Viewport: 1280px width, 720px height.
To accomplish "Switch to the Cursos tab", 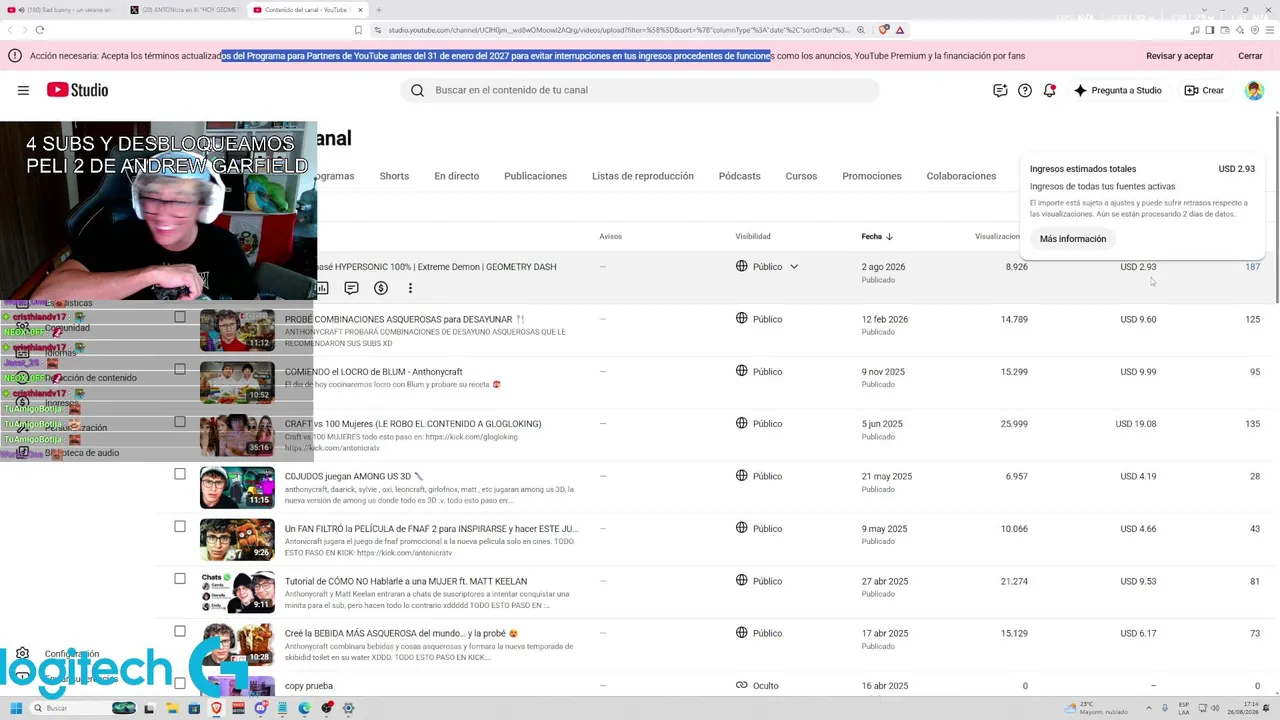I will 801,176.
